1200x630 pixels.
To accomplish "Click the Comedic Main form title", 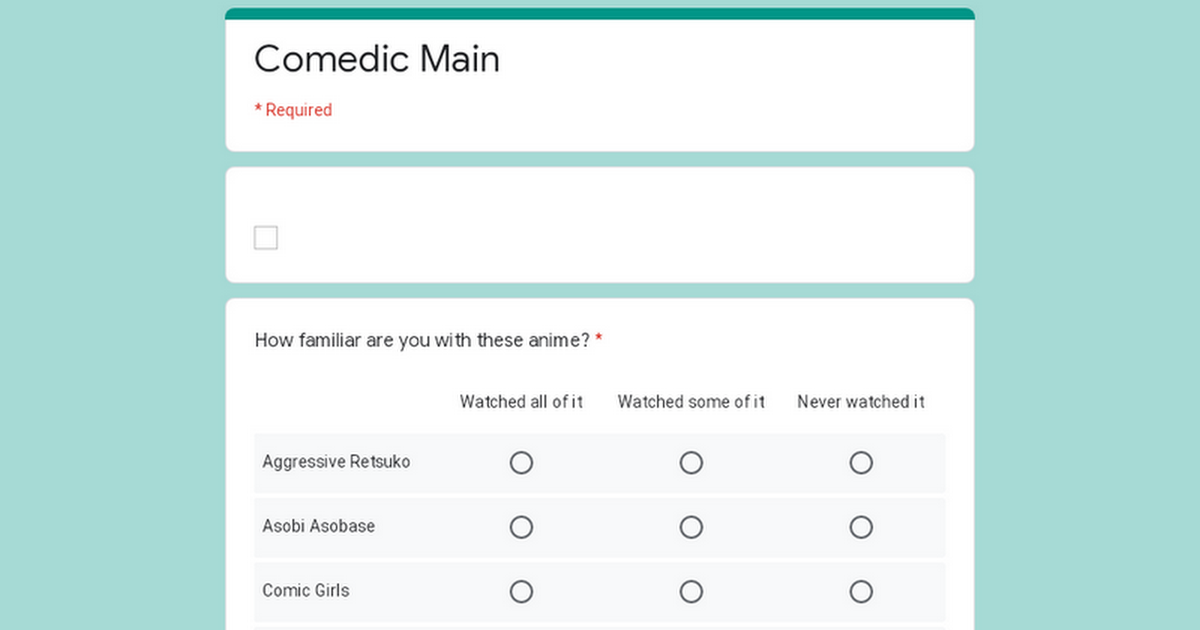I will [377, 59].
